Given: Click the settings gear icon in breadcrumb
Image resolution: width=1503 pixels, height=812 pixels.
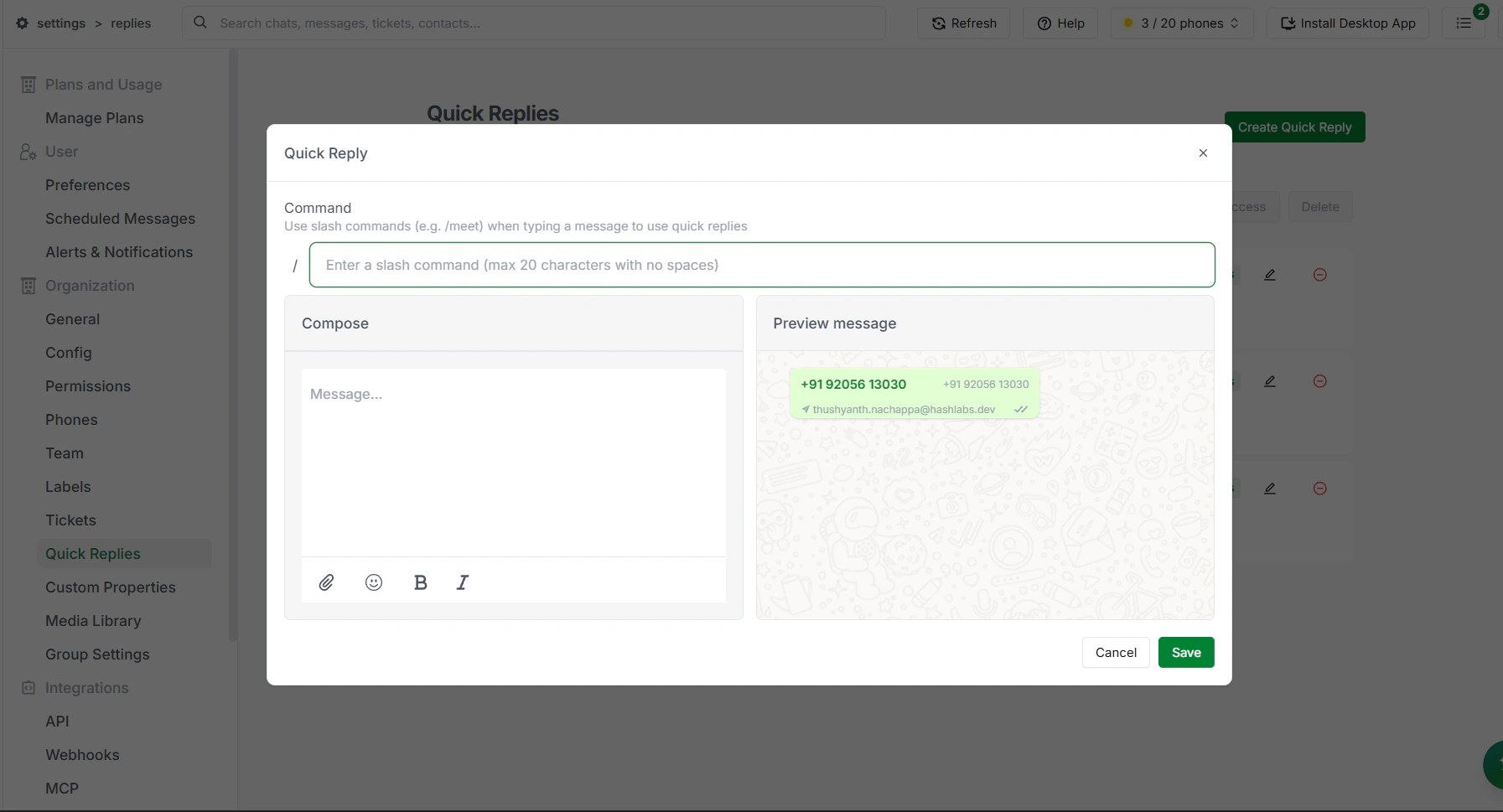Looking at the screenshot, I should pos(22,23).
